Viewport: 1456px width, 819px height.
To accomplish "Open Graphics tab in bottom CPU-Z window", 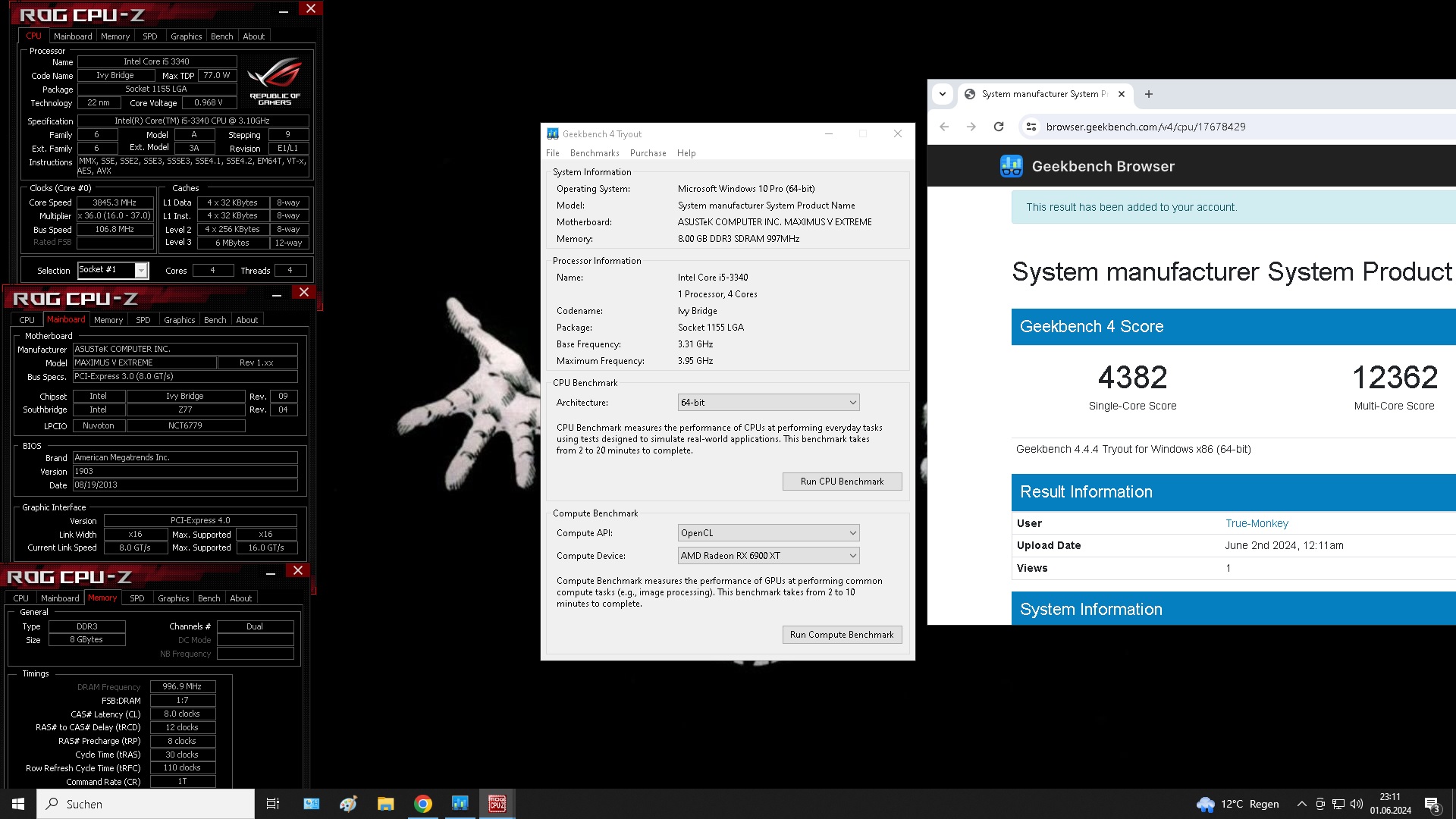I will click(174, 598).
